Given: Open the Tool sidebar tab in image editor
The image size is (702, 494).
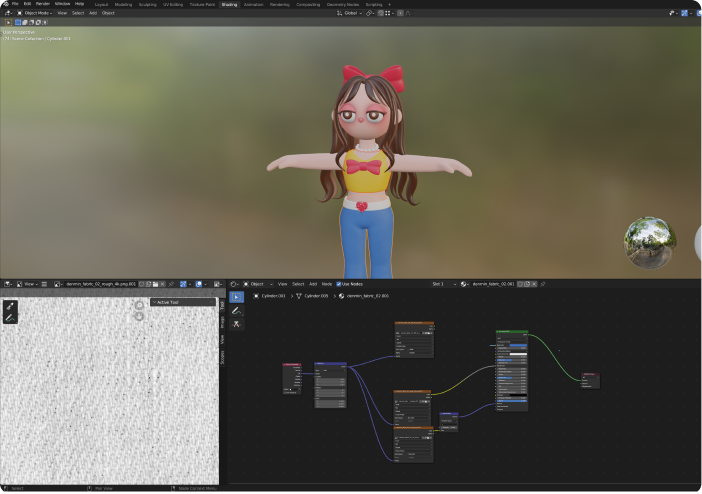Looking at the screenshot, I should 222,305.
